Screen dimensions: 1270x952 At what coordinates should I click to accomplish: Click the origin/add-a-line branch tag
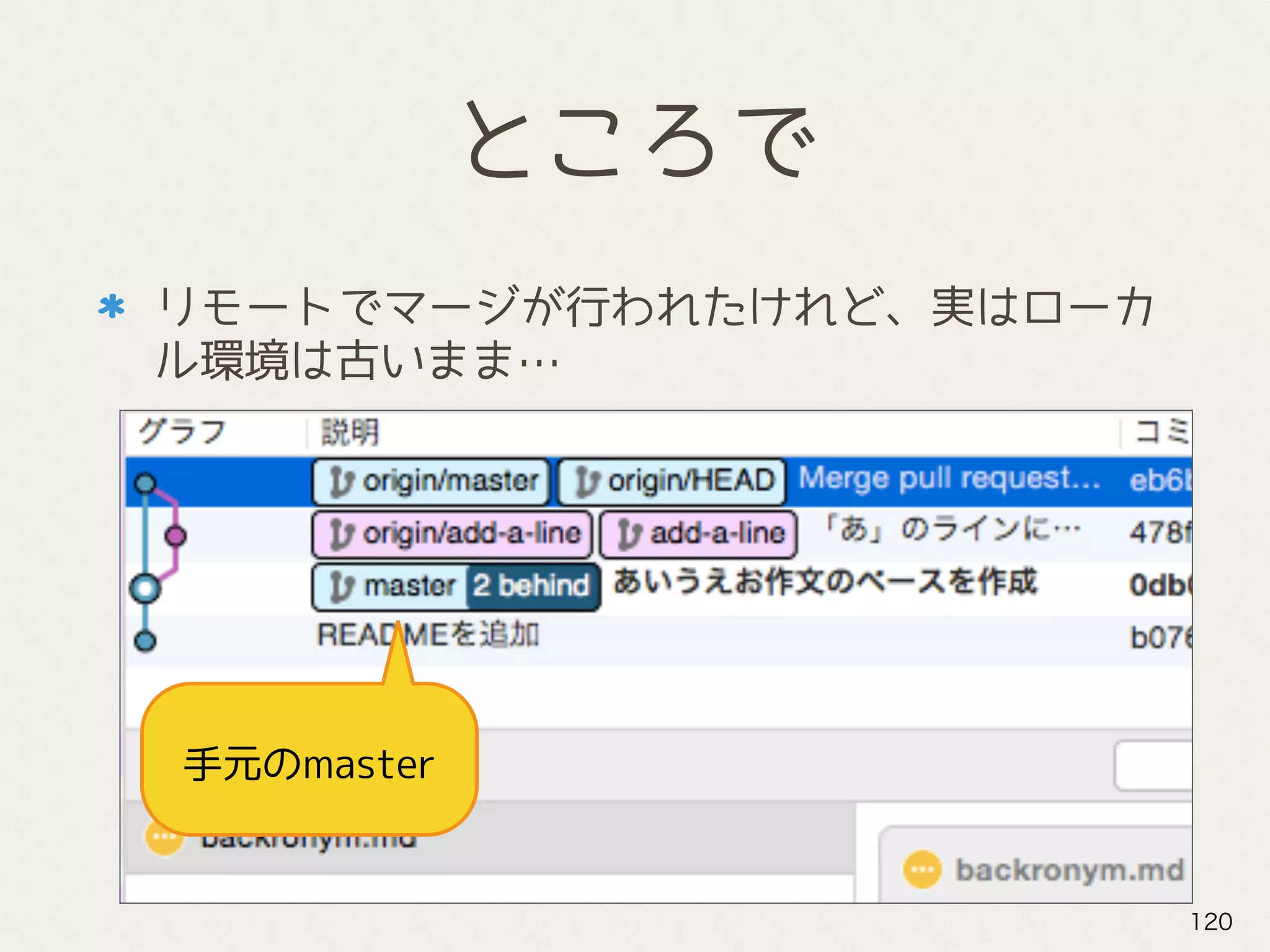(451, 534)
